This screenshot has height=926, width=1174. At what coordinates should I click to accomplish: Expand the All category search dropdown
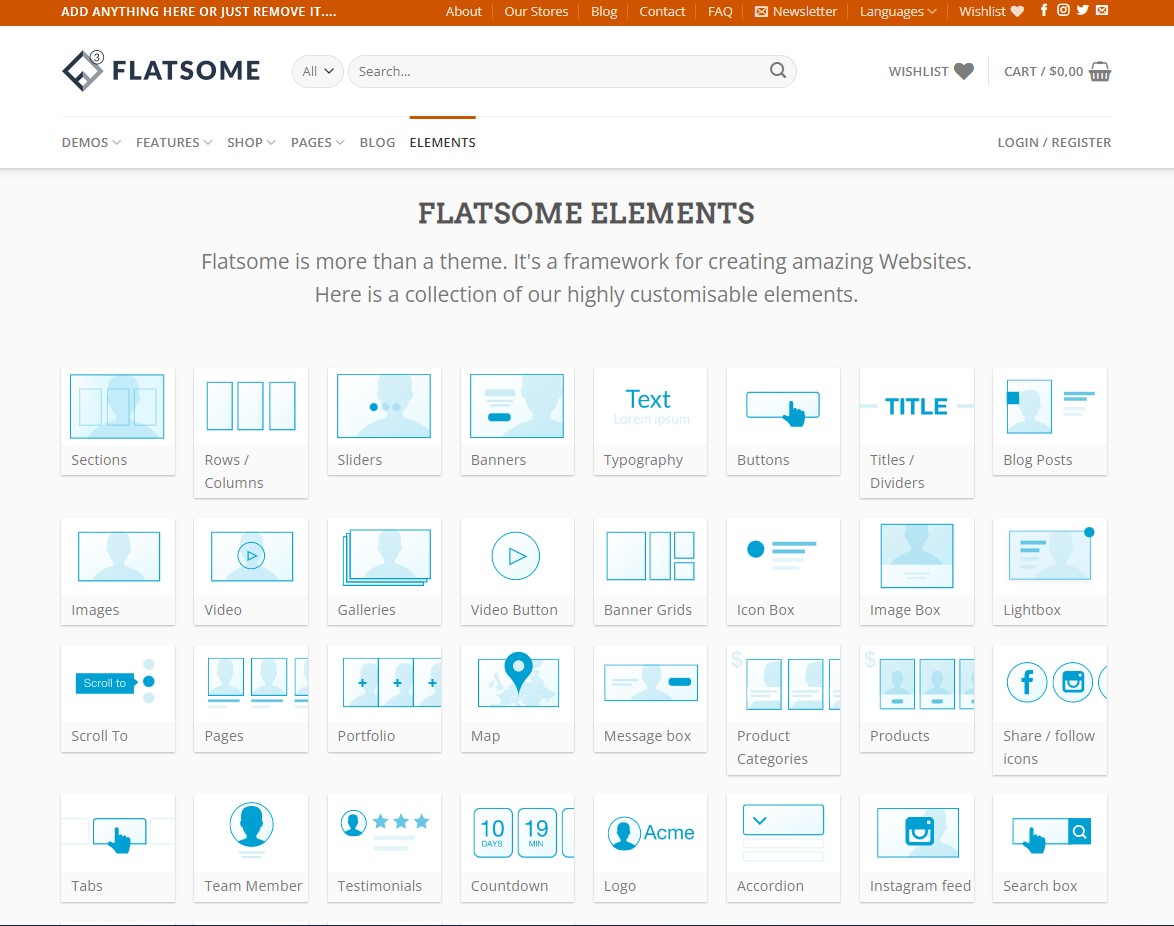(x=317, y=71)
